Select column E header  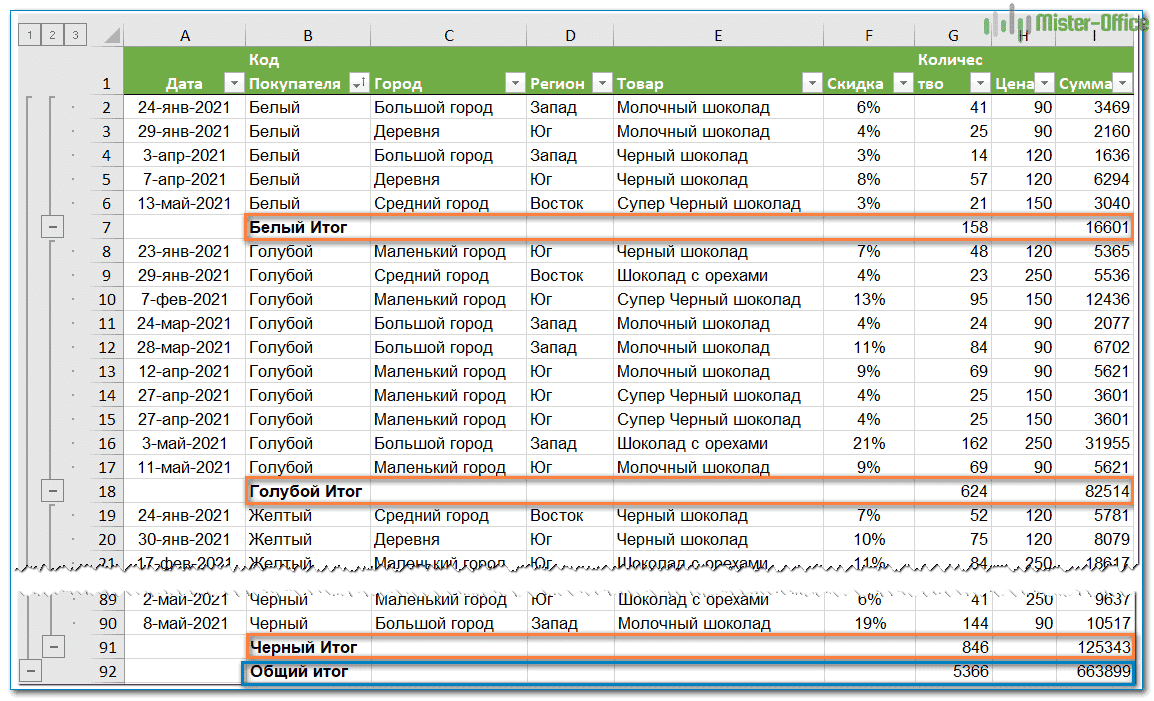coord(718,36)
